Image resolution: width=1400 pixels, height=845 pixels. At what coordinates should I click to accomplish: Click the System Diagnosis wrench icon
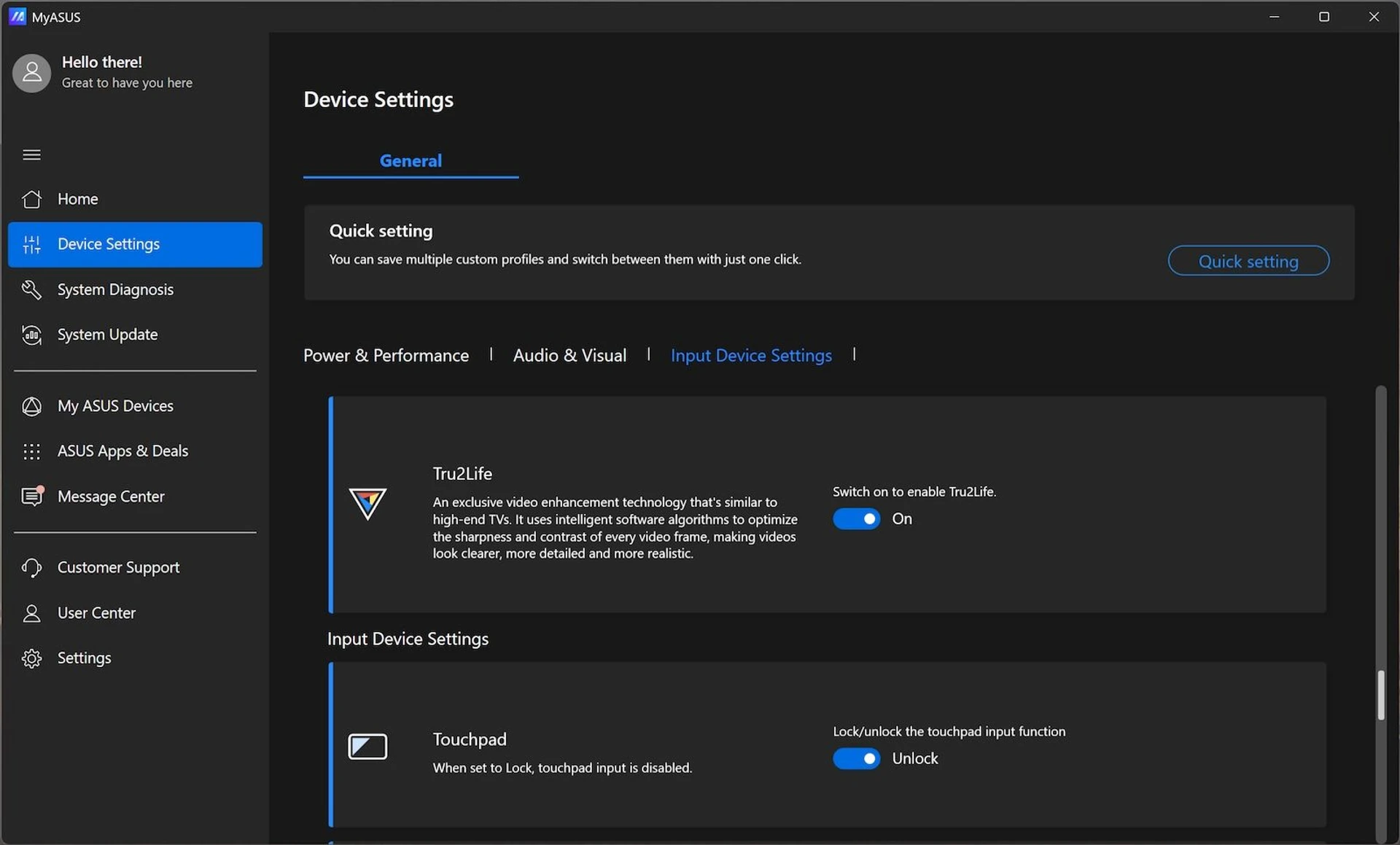[x=31, y=289]
